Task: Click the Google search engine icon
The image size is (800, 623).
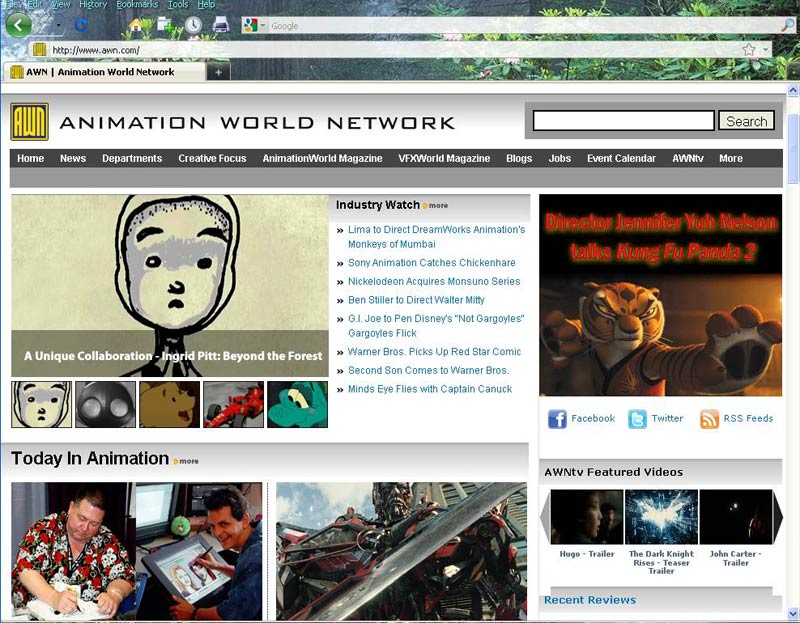Action: [x=251, y=25]
